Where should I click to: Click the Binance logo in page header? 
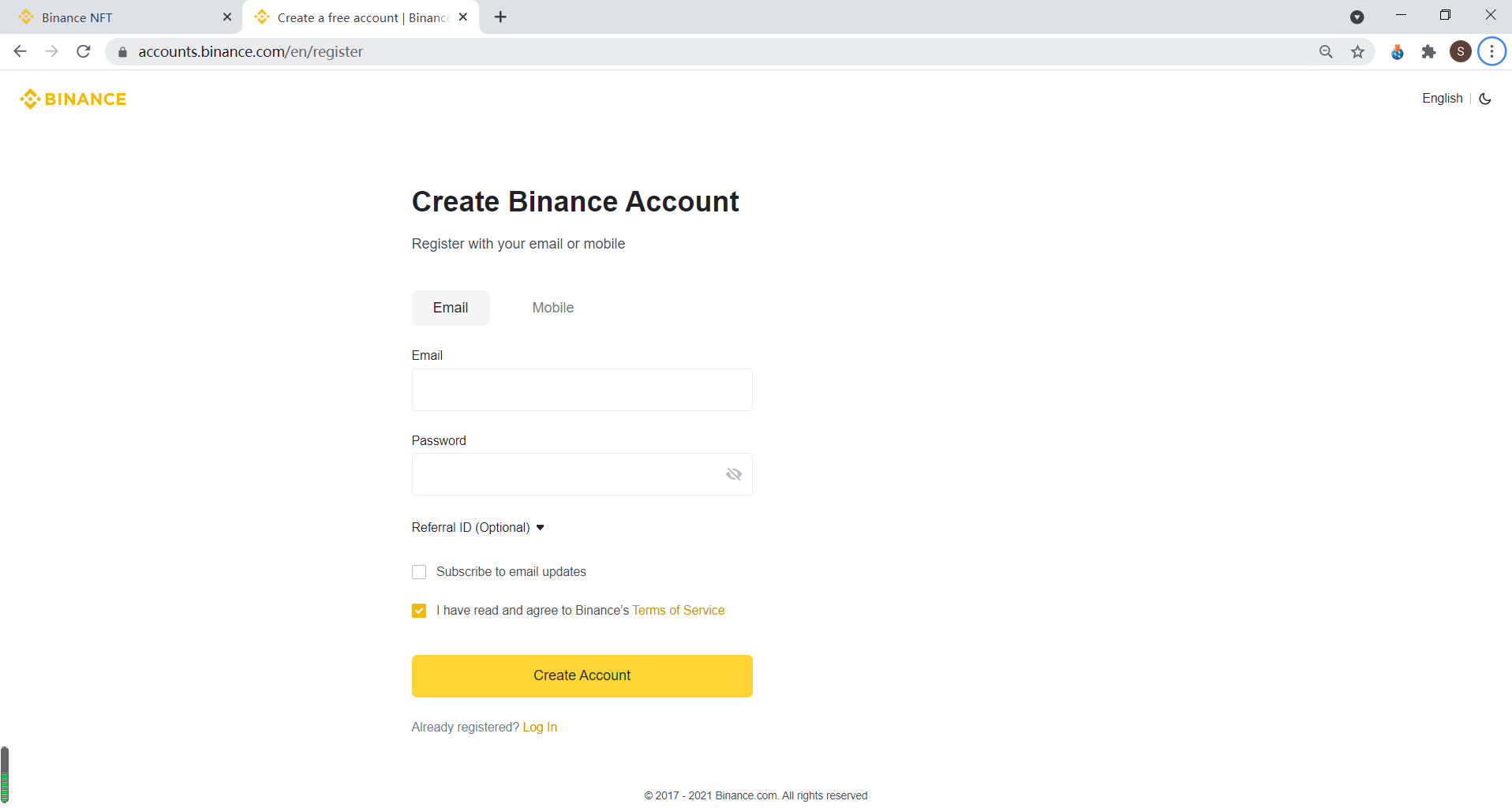tap(73, 99)
